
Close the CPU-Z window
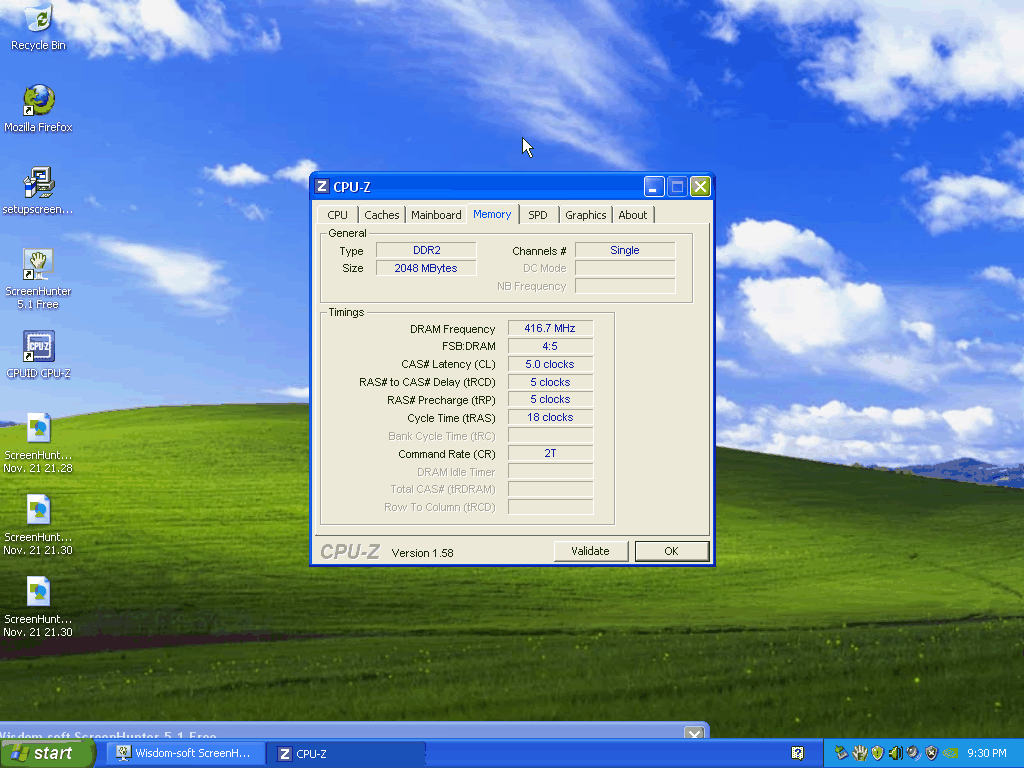700,187
